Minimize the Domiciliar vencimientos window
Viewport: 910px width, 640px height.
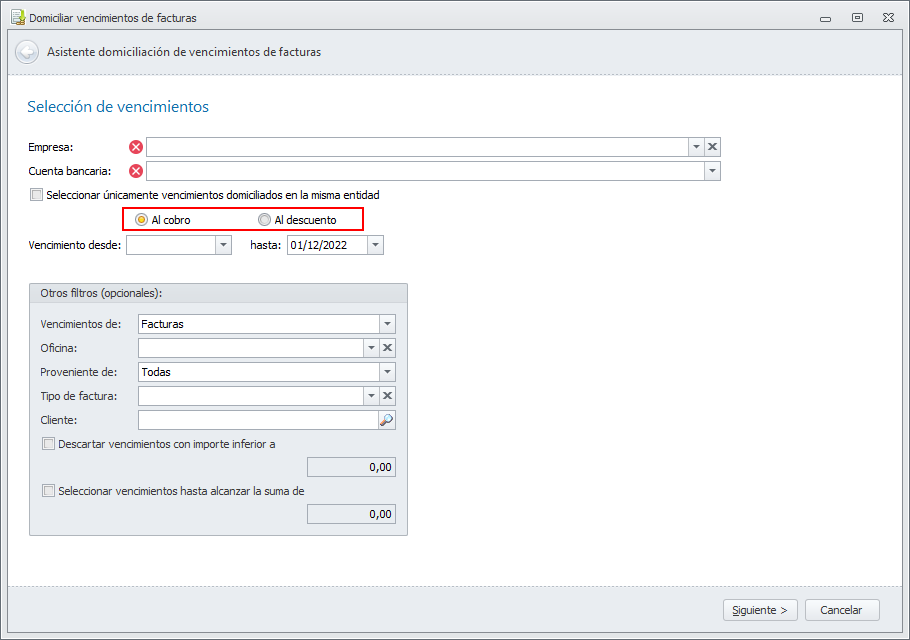825,19
